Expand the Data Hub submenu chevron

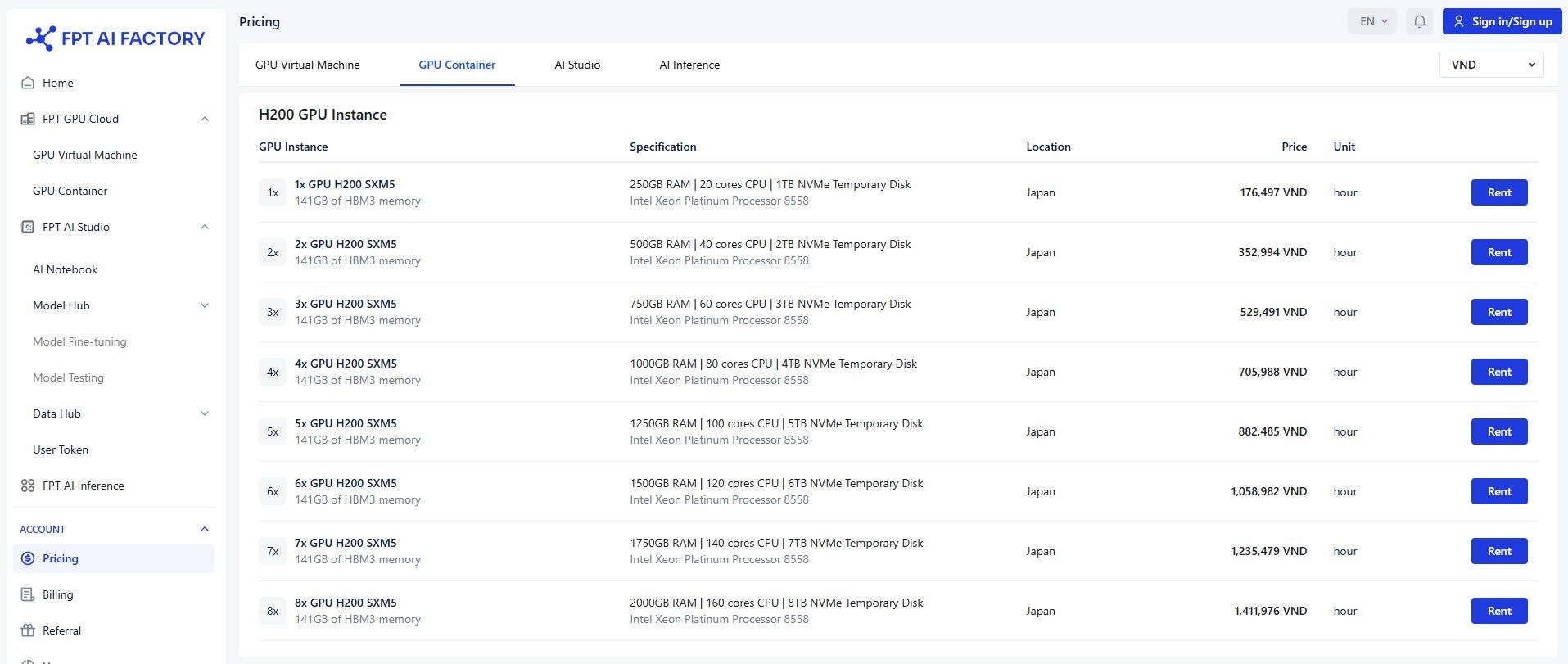point(205,413)
